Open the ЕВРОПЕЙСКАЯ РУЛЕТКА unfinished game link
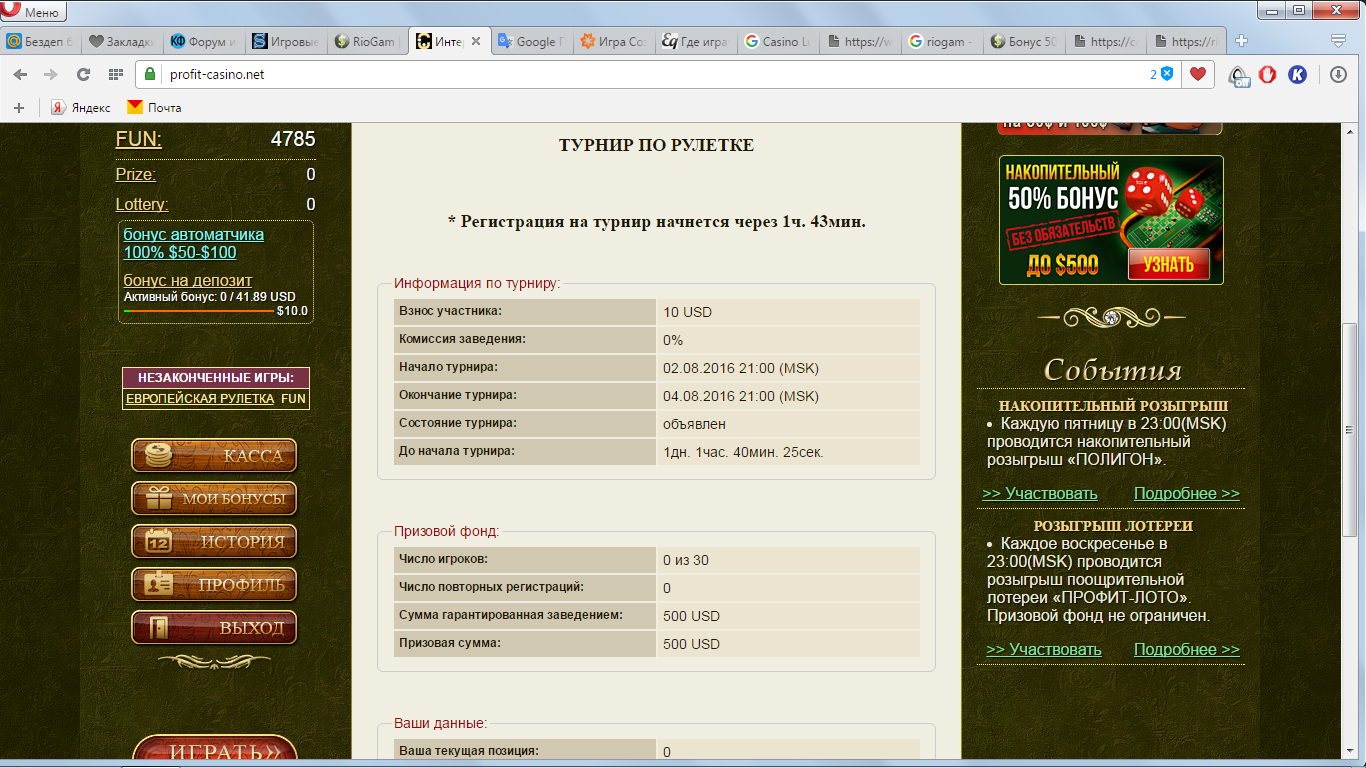Screen dimensions: 1366x768 (x=199, y=398)
